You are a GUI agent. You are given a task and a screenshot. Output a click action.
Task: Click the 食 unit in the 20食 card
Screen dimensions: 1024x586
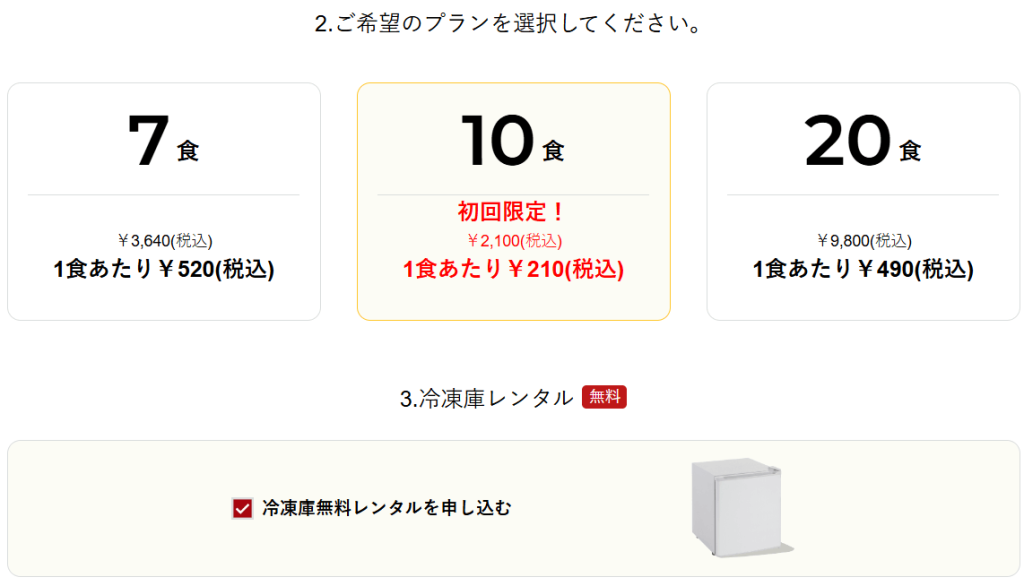point(910,151)
